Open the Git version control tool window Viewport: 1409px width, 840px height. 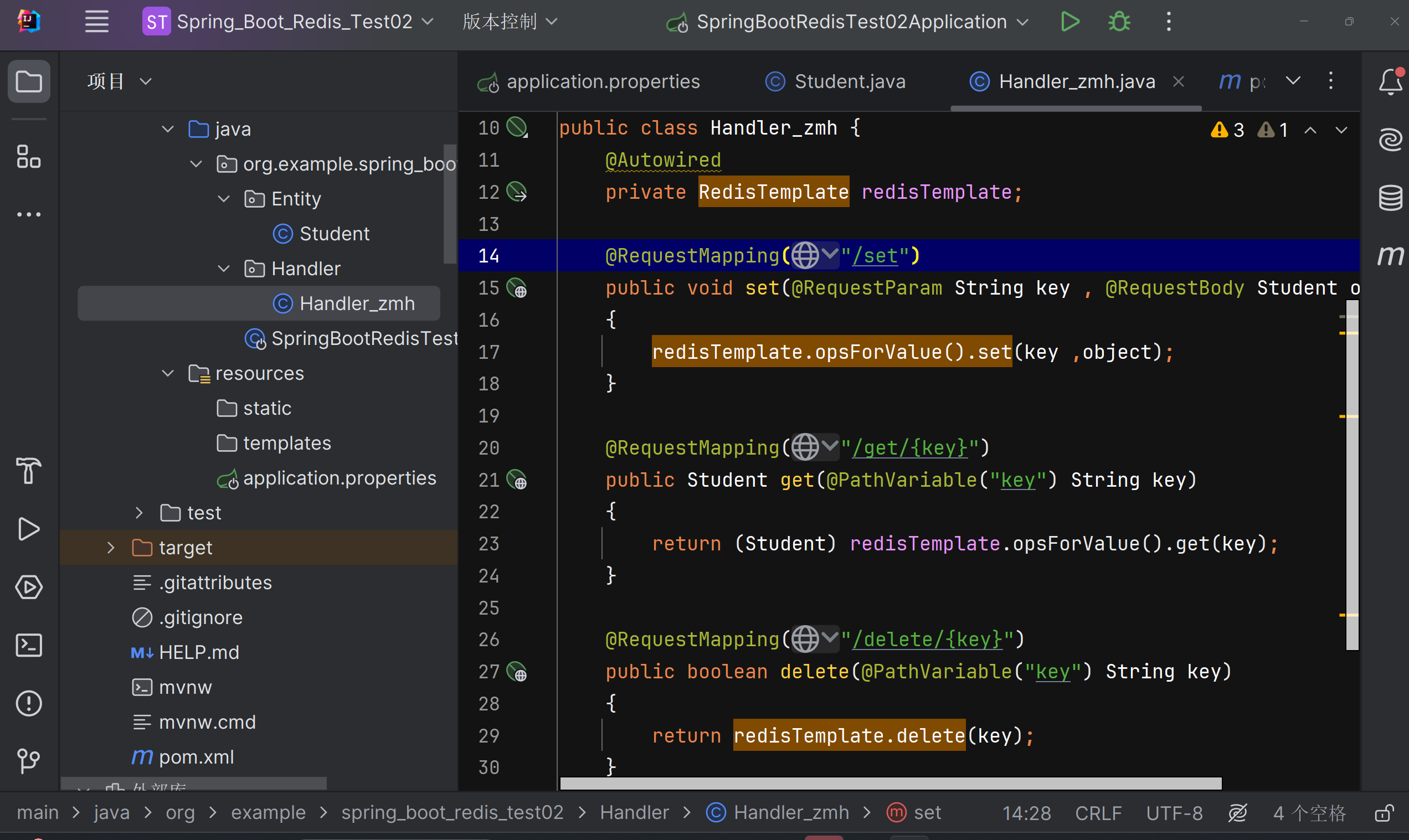click(x=28, y=761)
